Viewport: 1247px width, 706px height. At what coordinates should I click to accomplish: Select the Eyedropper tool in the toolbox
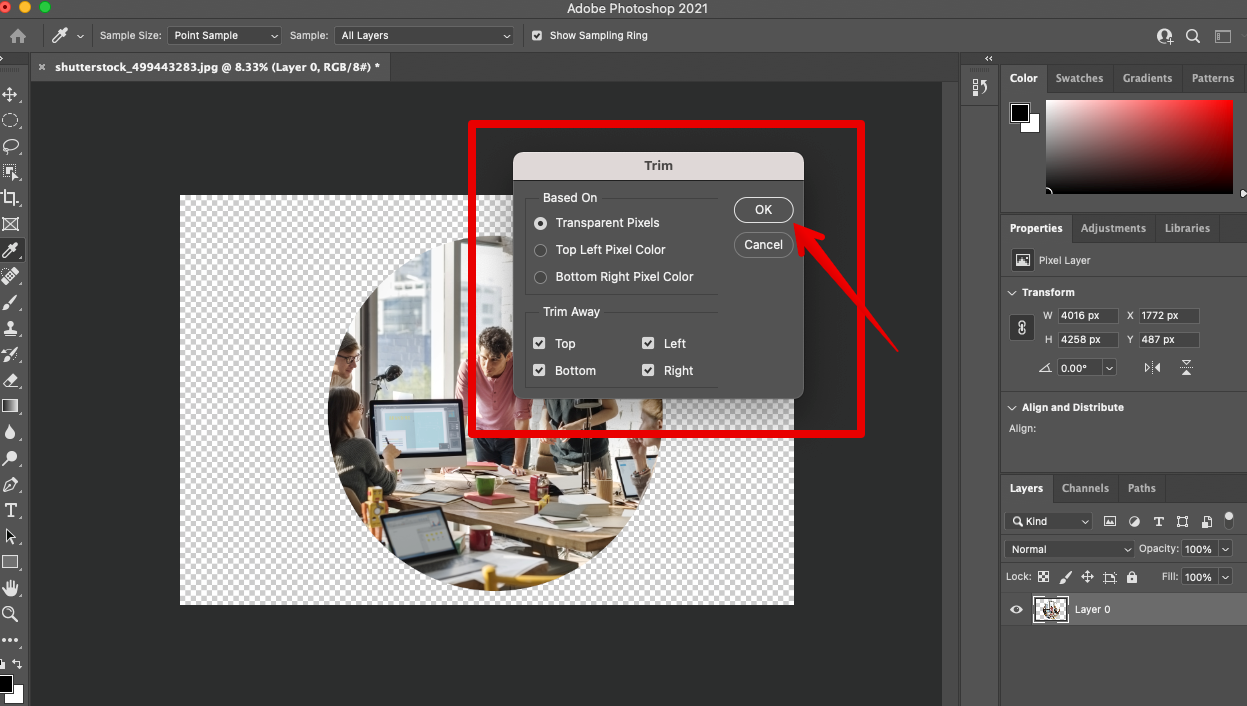click(10, 250)
